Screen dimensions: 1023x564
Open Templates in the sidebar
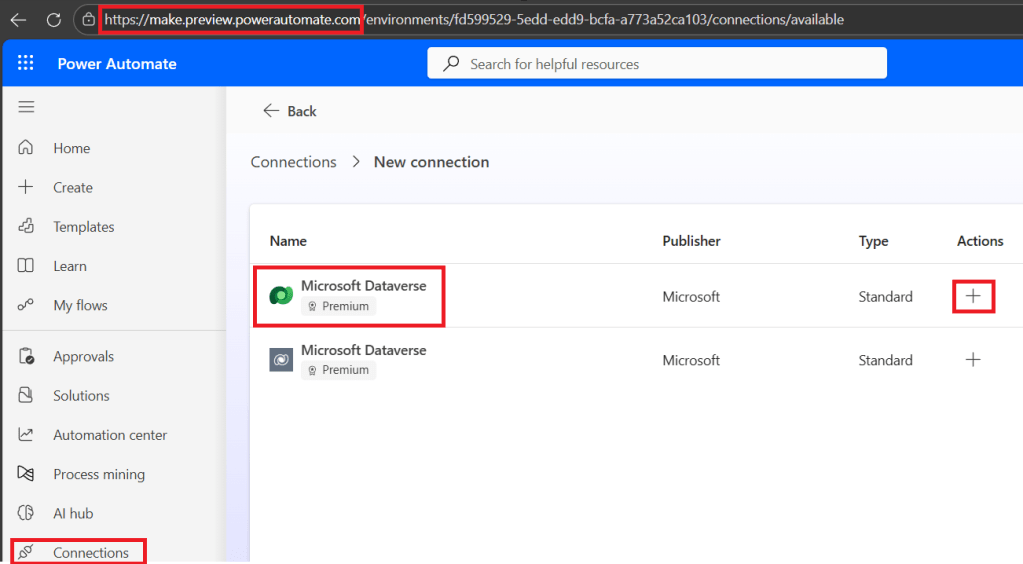(x=83, y=227)
